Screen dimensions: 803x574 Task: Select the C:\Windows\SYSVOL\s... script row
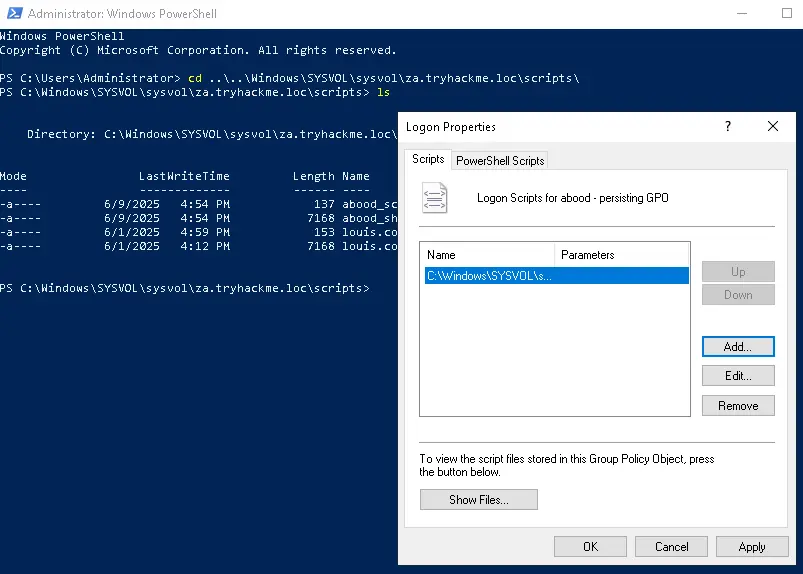(556, 276)
